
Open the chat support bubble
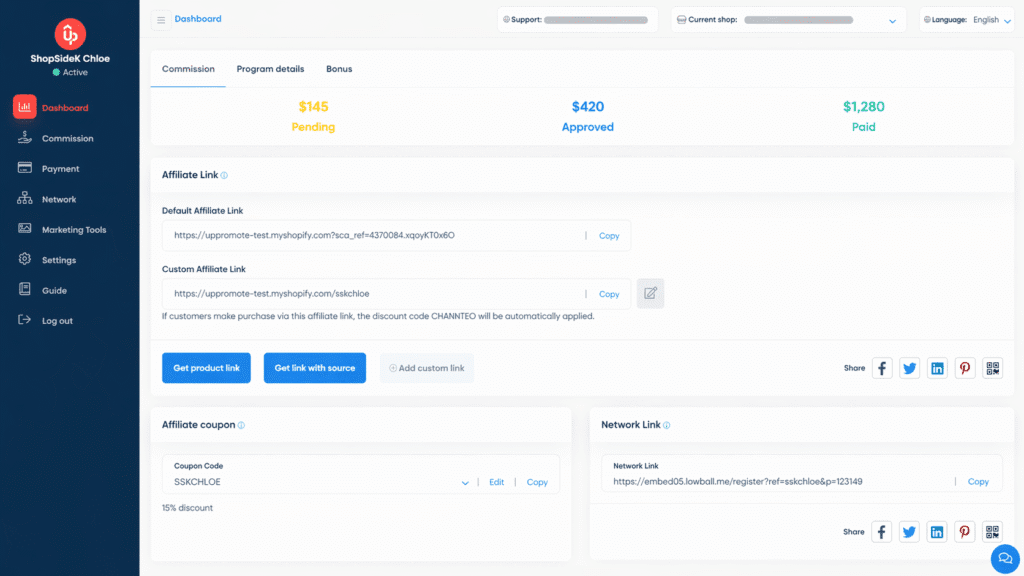click(x=1004, y=558)
